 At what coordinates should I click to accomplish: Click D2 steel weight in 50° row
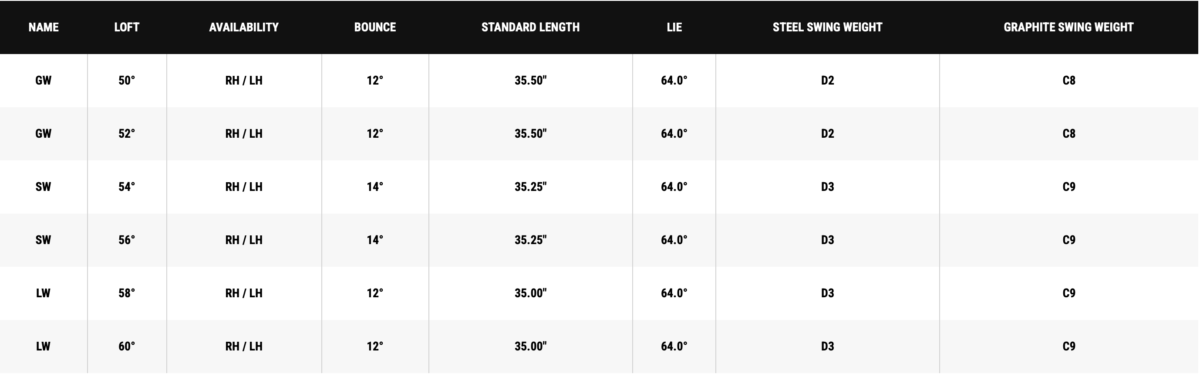827,80
